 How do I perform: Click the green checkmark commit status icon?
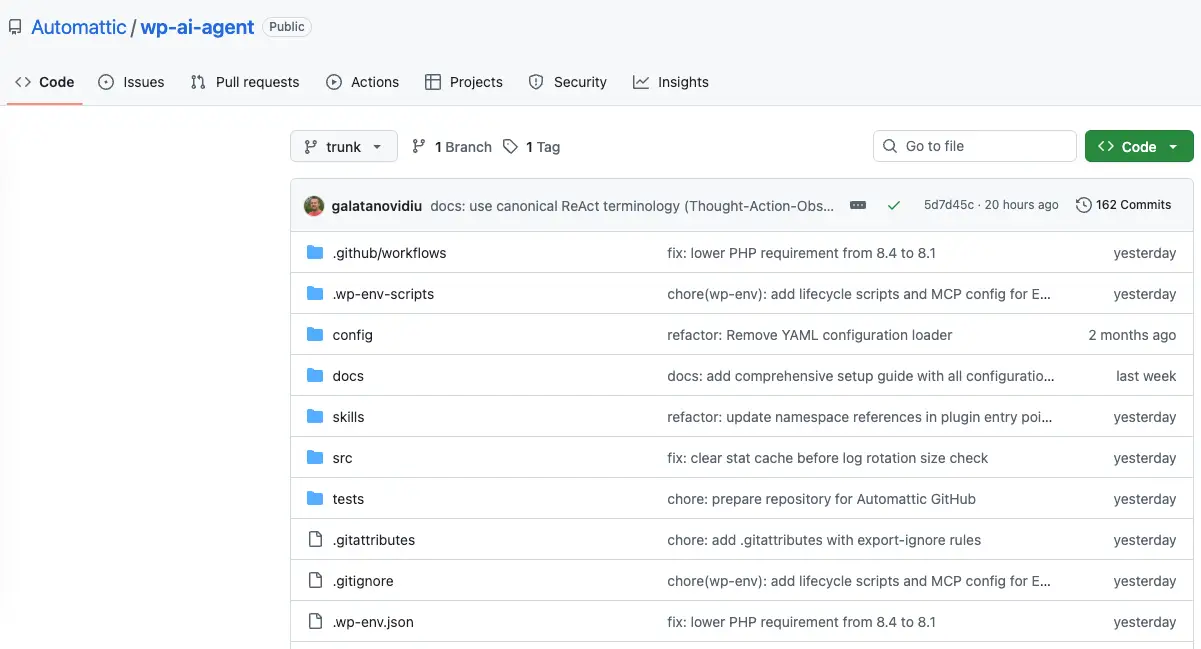(x=894, y=204)
